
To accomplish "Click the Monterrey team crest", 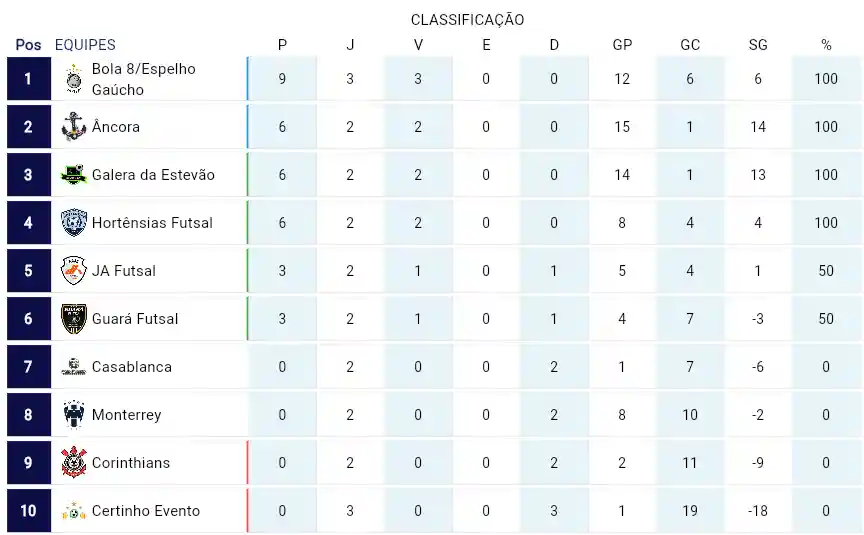I will (x=73, y=414).
